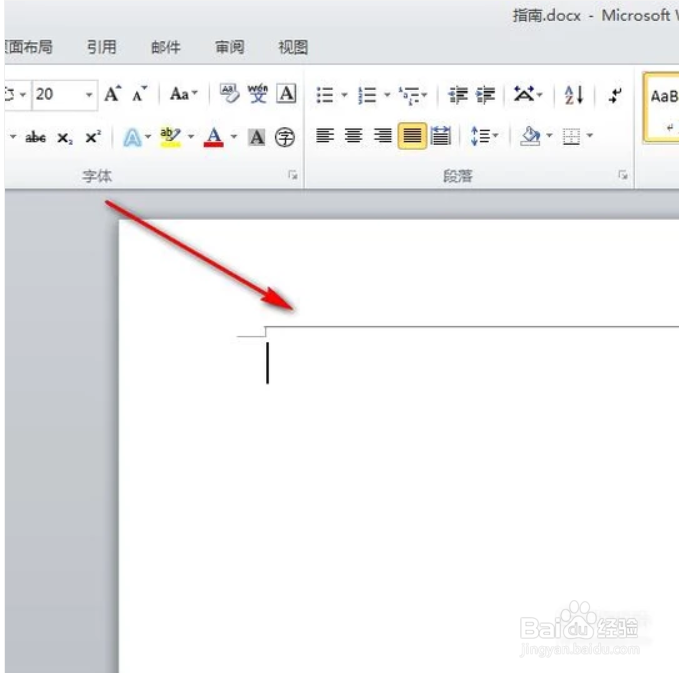
Task: Click the Distributed alignment icon
Action: coord(440,136)
